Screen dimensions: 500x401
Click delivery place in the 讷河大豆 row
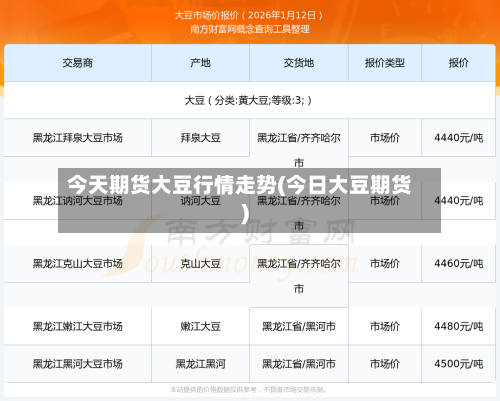coord(299,213)
